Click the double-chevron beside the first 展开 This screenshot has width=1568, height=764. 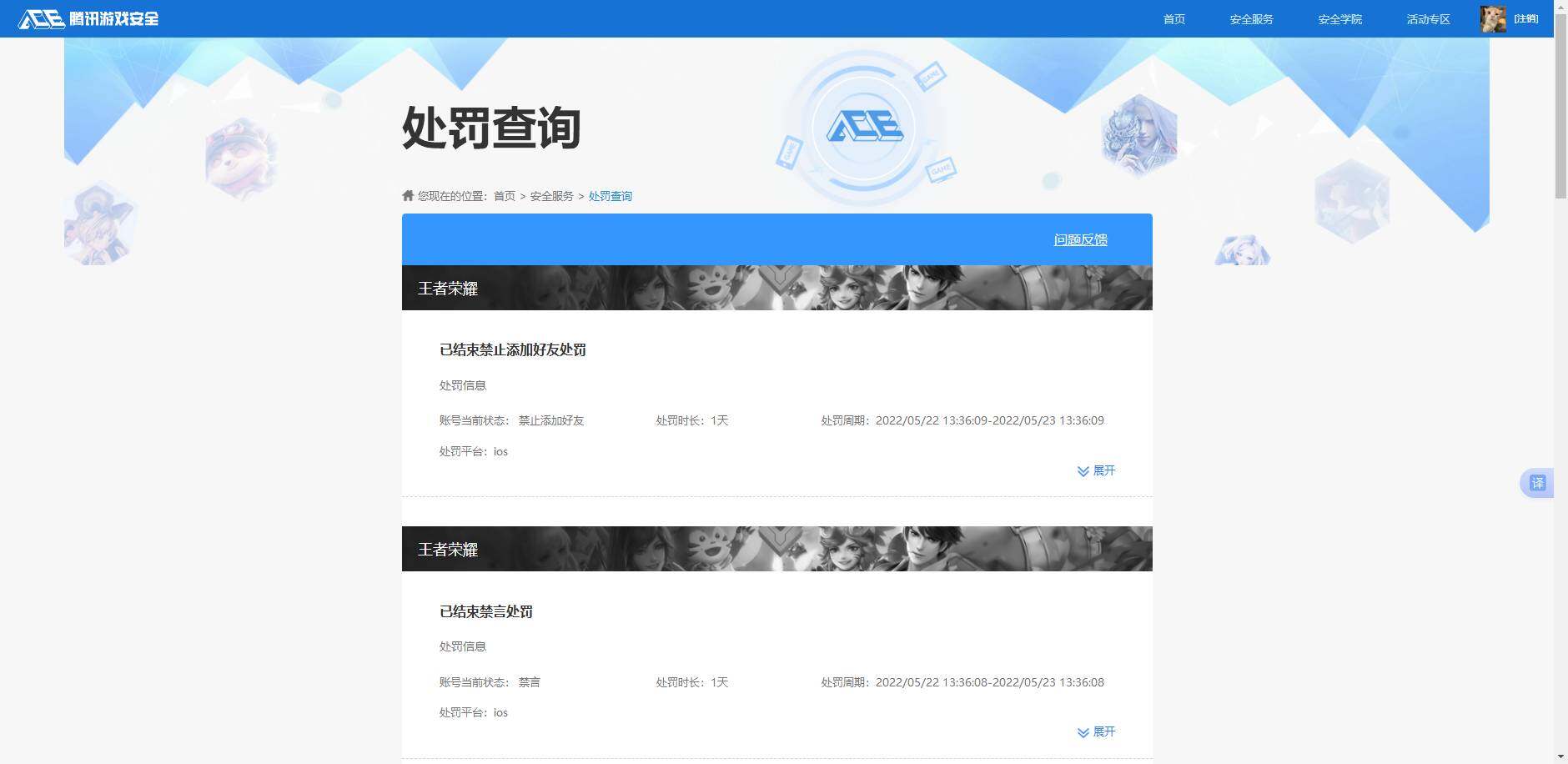pos(1082,470)
